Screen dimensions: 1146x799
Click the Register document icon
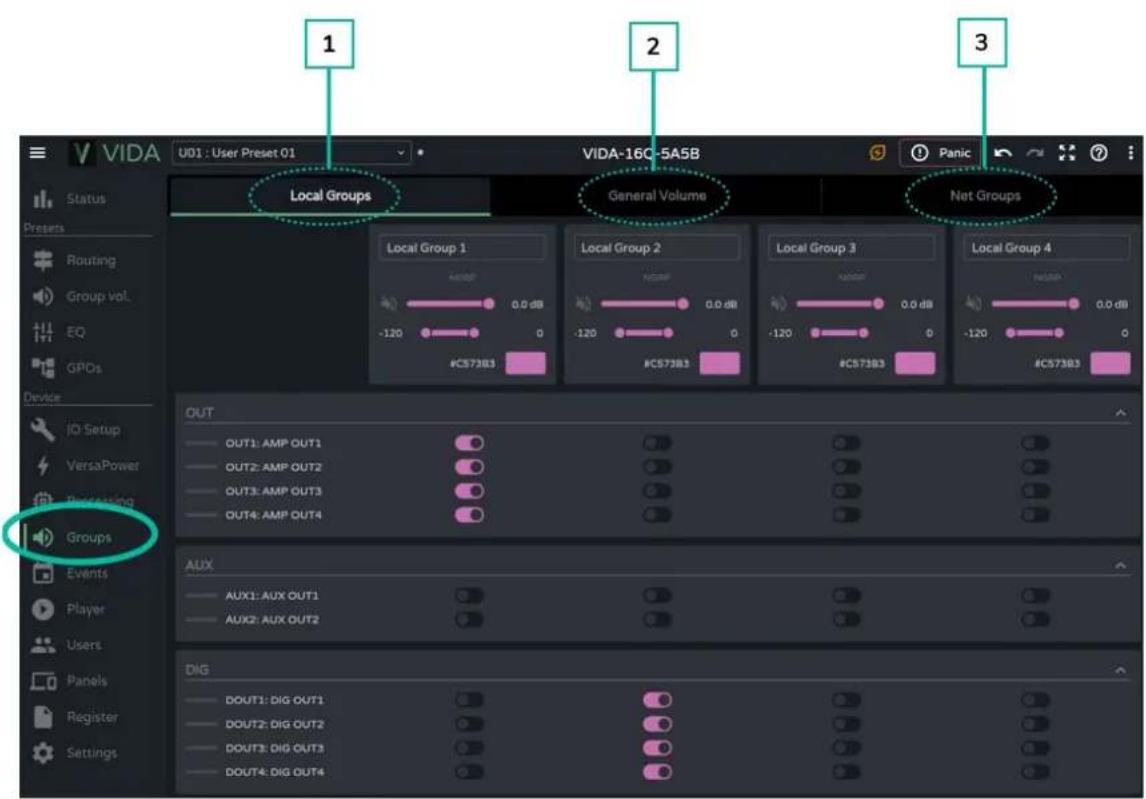pyautogui.click(x=42, y=716)
